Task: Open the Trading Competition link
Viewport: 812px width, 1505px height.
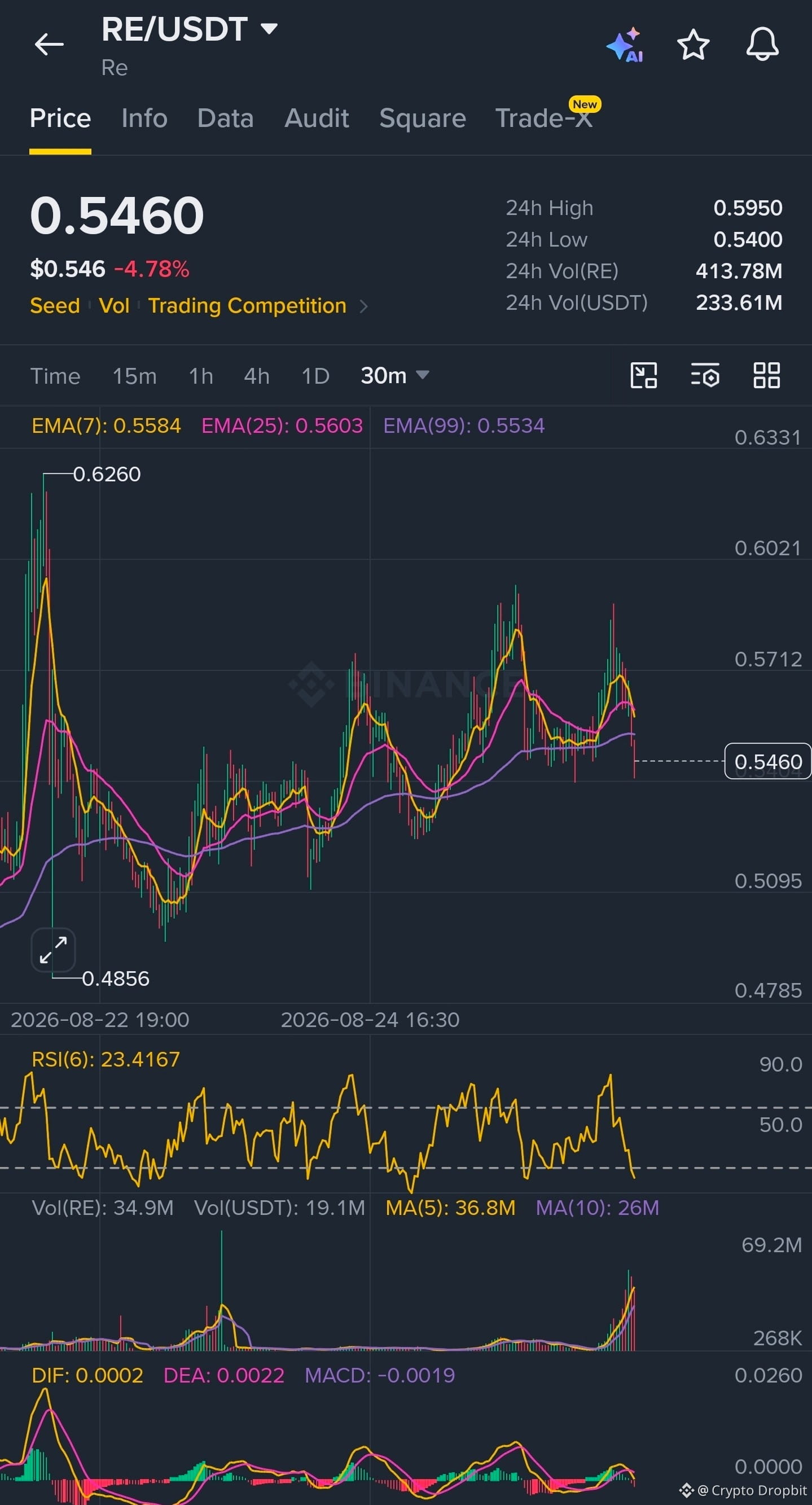Action: tap(247, 305)
